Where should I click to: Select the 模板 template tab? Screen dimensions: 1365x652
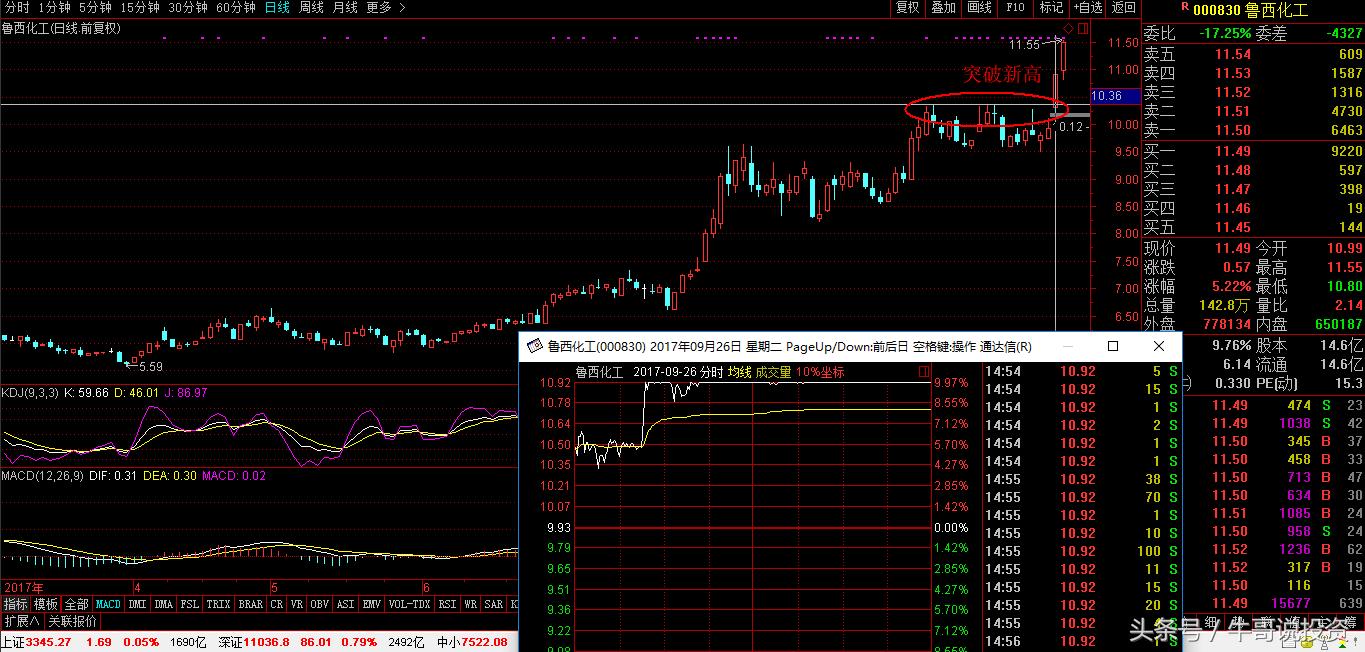click(46, 604)
